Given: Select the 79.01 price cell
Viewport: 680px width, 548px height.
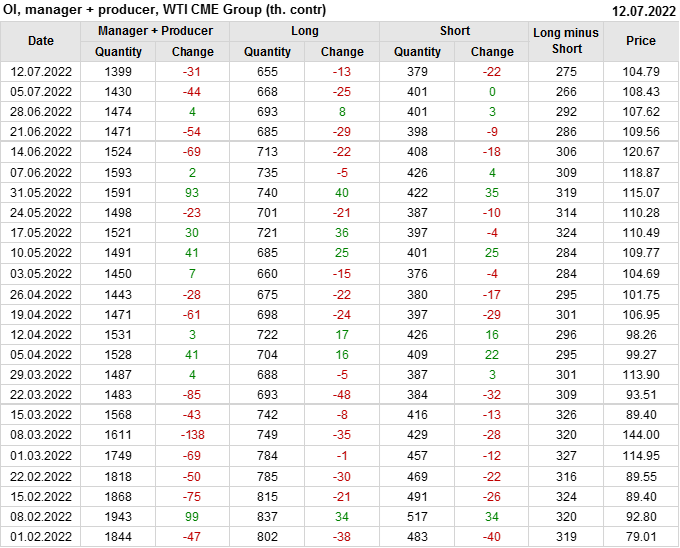Looking at the screenshot, I should (641, 536).
